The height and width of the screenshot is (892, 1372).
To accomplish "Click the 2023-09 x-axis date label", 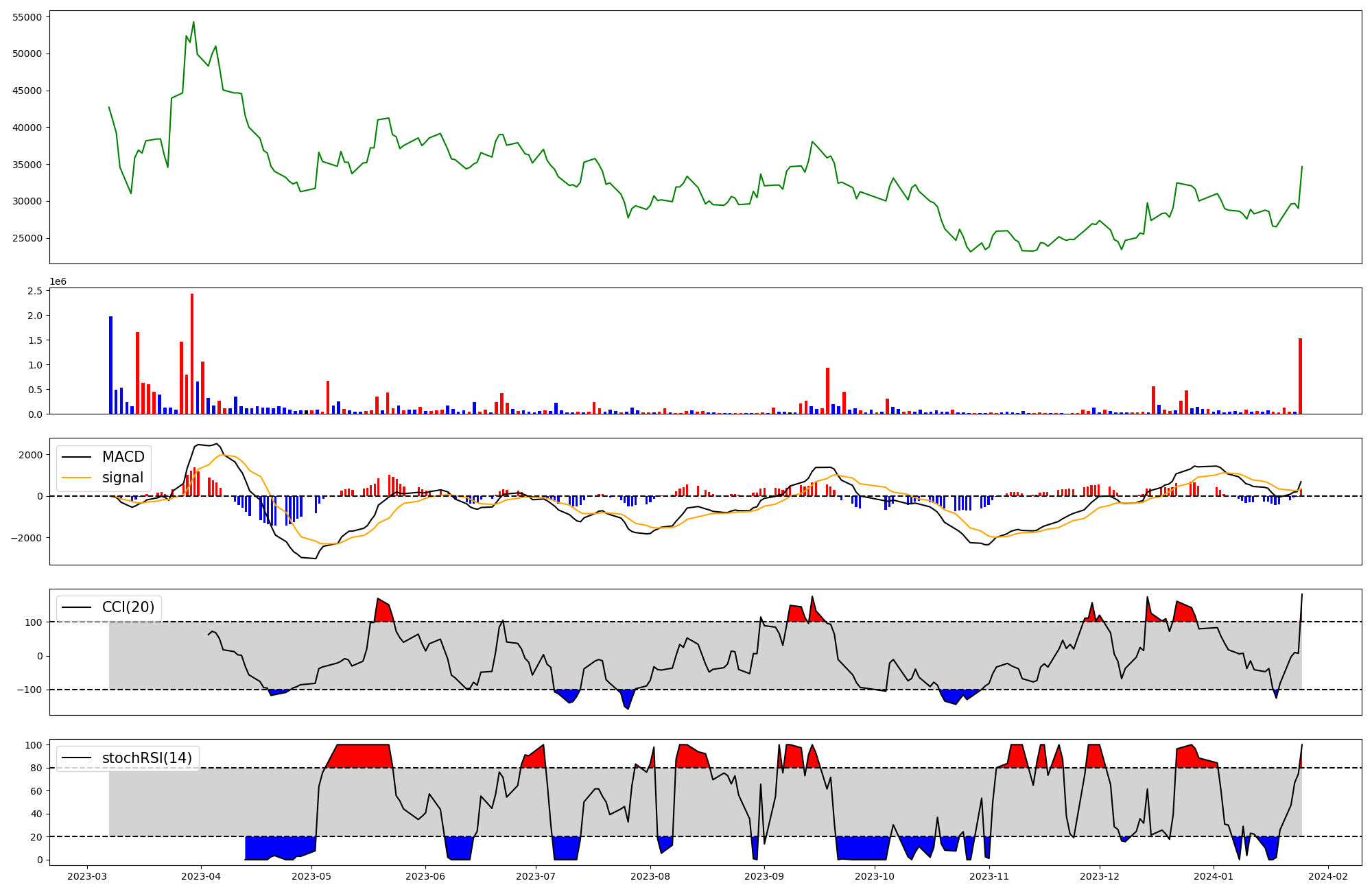I will pos(764,876).
